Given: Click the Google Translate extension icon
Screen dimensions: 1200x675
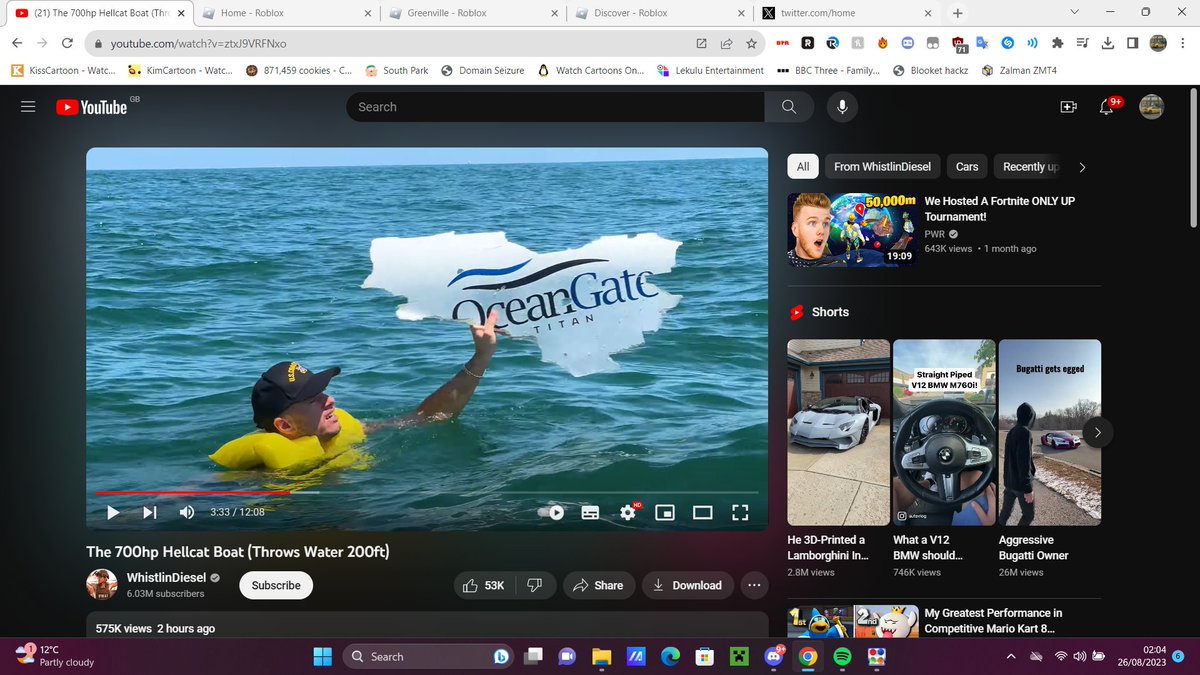Looking at the screenshot, I should (982, 43).
